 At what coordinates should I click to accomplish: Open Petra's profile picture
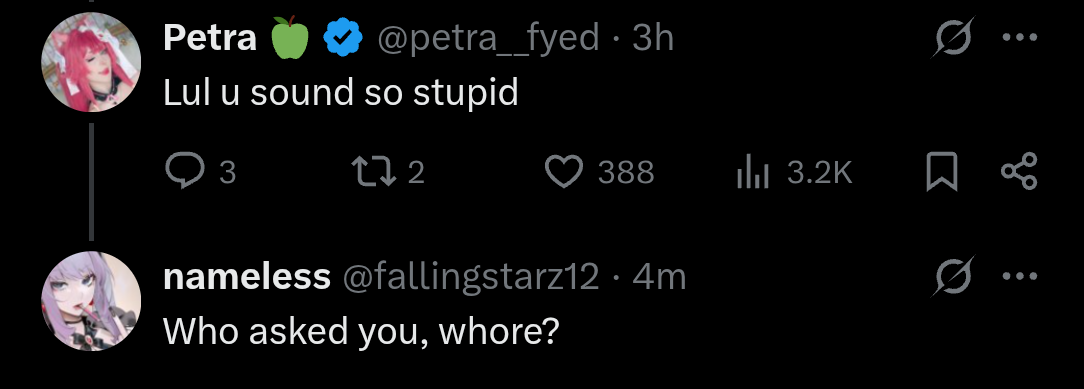[91, 61]
